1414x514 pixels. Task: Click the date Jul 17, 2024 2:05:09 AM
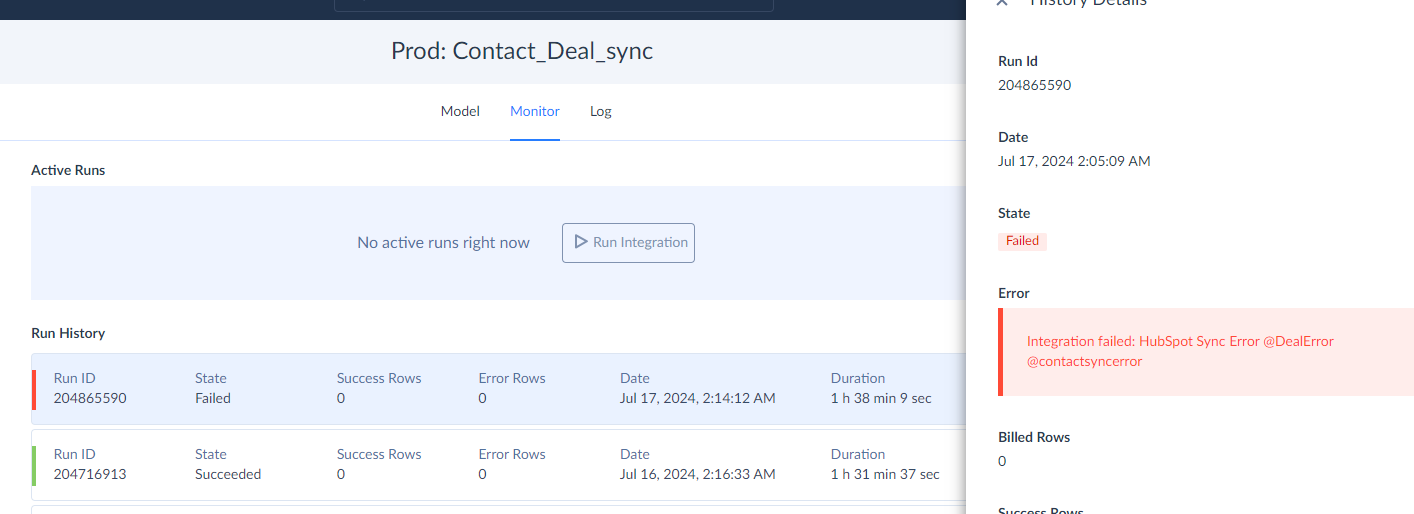point(1074,161)
